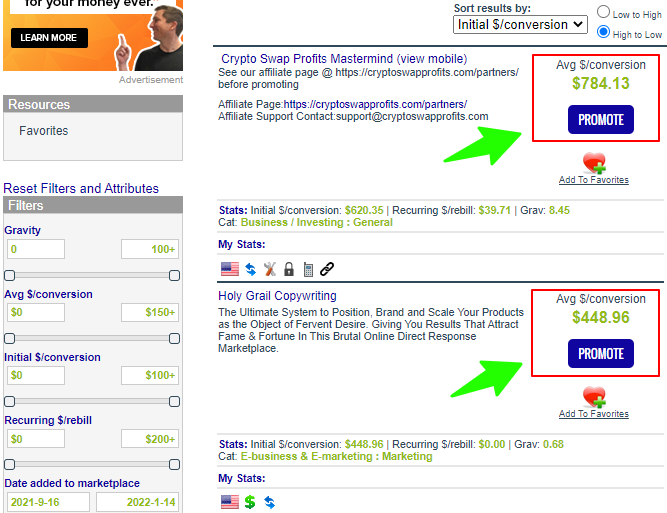Promote Crypto Swap Profits Mastermind
This screenshot has height=513, width=667.
point(601,120)
